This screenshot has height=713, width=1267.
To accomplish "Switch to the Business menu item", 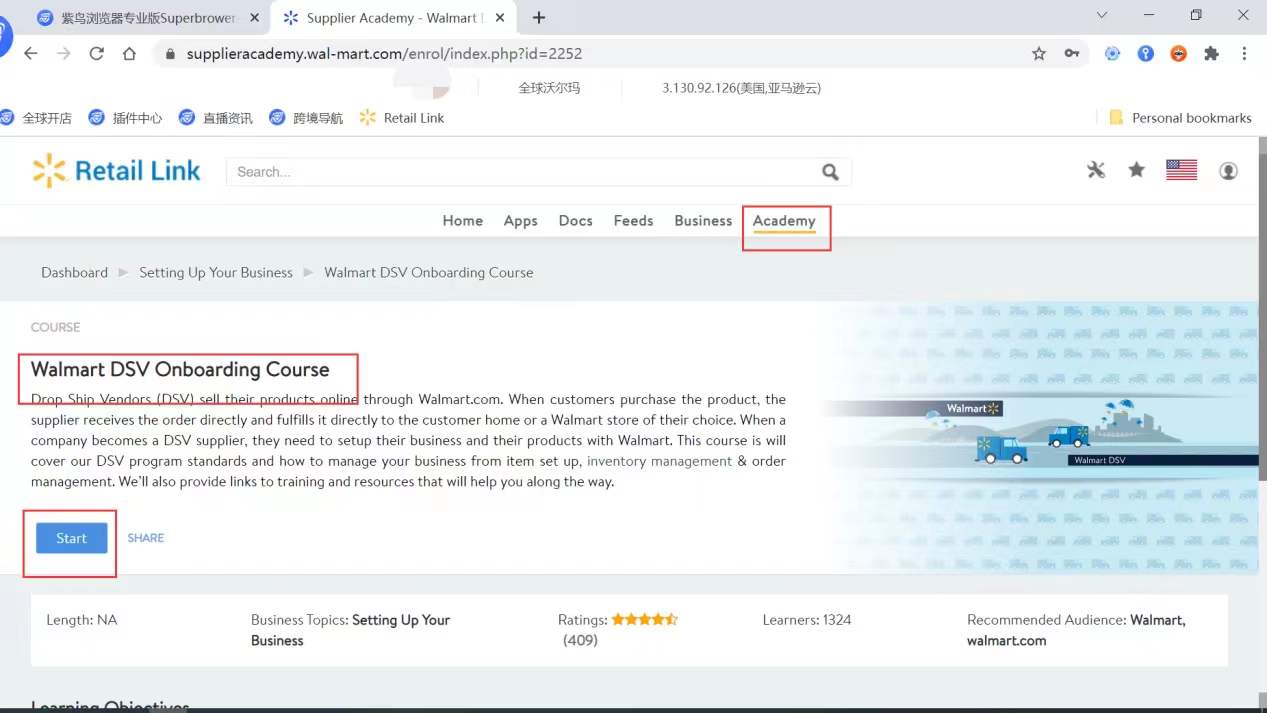I will coord(703,221).
